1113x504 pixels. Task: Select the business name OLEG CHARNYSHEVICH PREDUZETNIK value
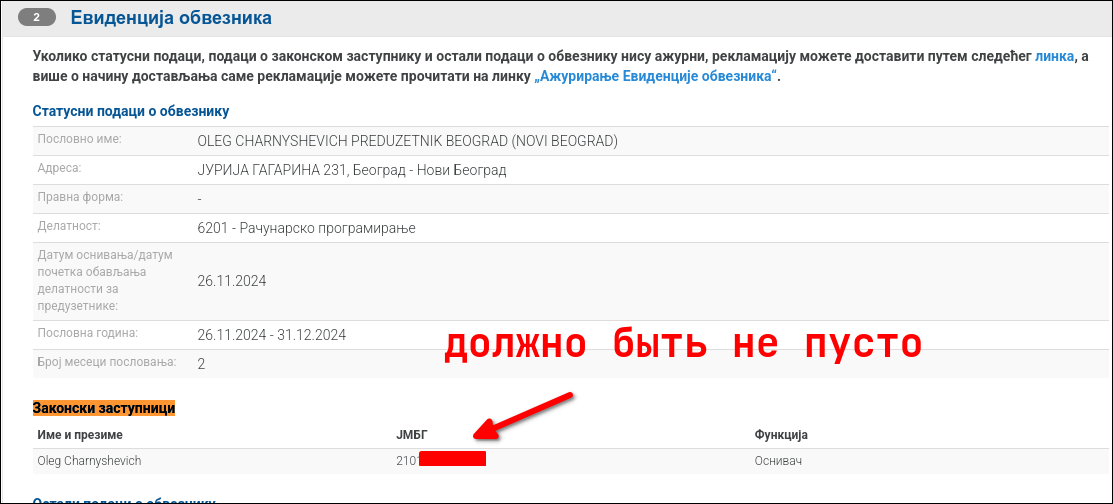click(407, 141)
